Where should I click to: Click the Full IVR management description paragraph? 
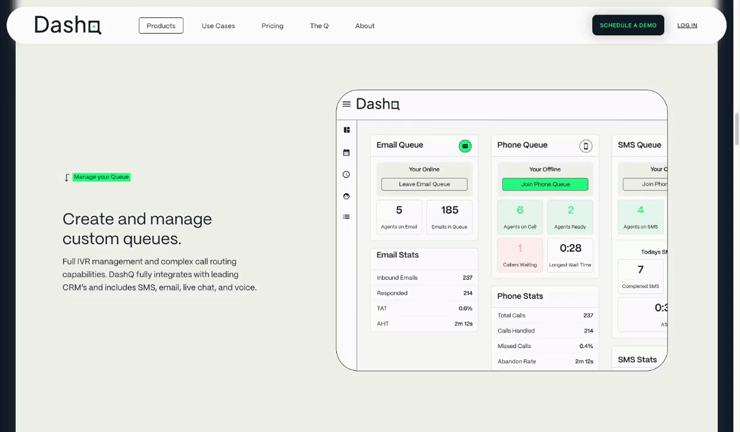coord(160,274)
